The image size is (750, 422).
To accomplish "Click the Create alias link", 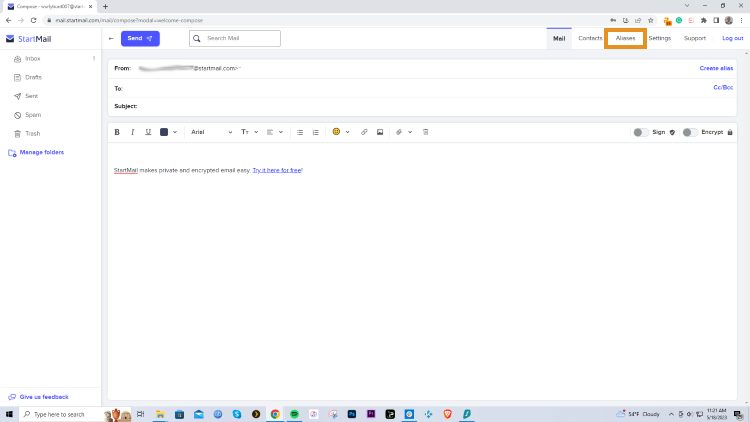I will coord(715,68).
